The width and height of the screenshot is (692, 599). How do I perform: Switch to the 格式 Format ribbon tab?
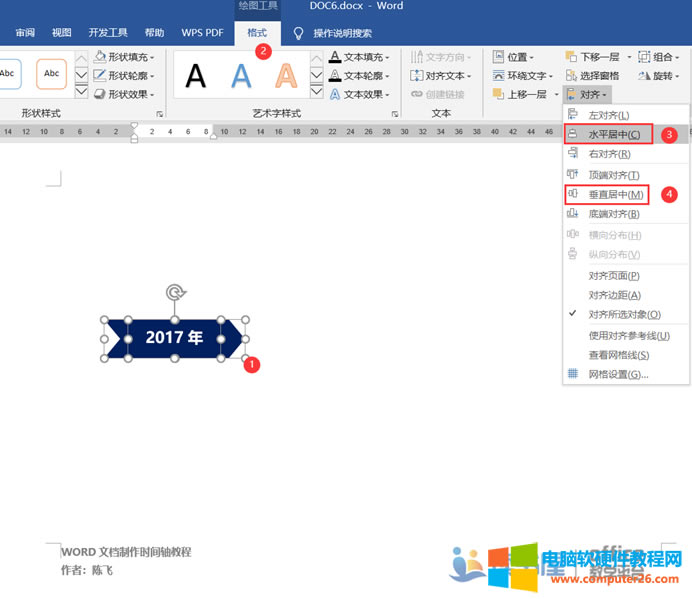coord(257,33)
